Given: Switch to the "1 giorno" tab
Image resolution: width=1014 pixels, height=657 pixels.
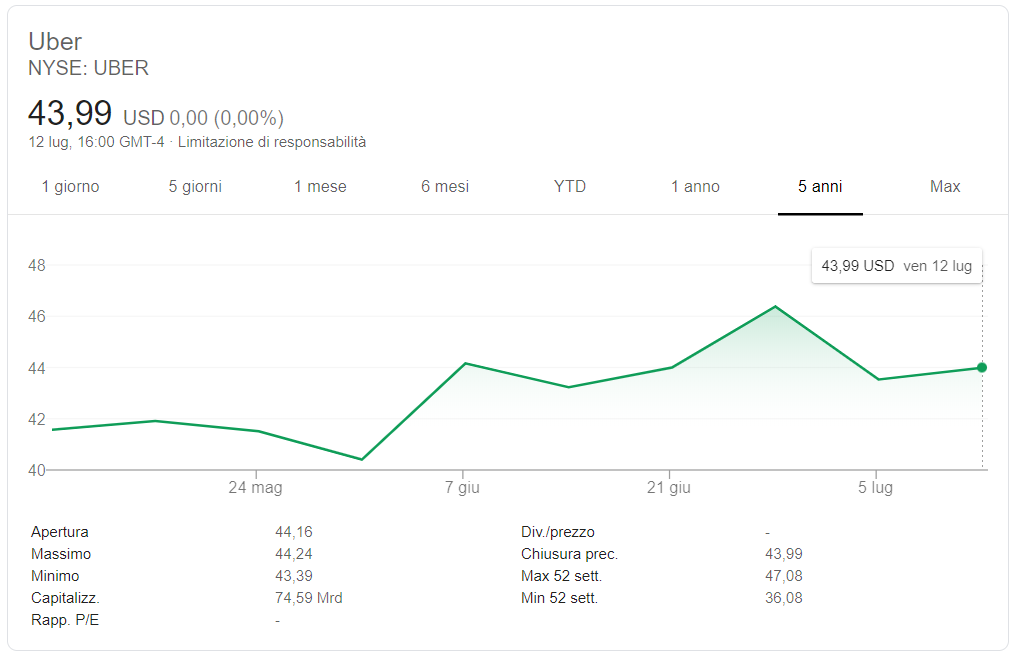Looking at the screenshot, I should coord(70,187).
